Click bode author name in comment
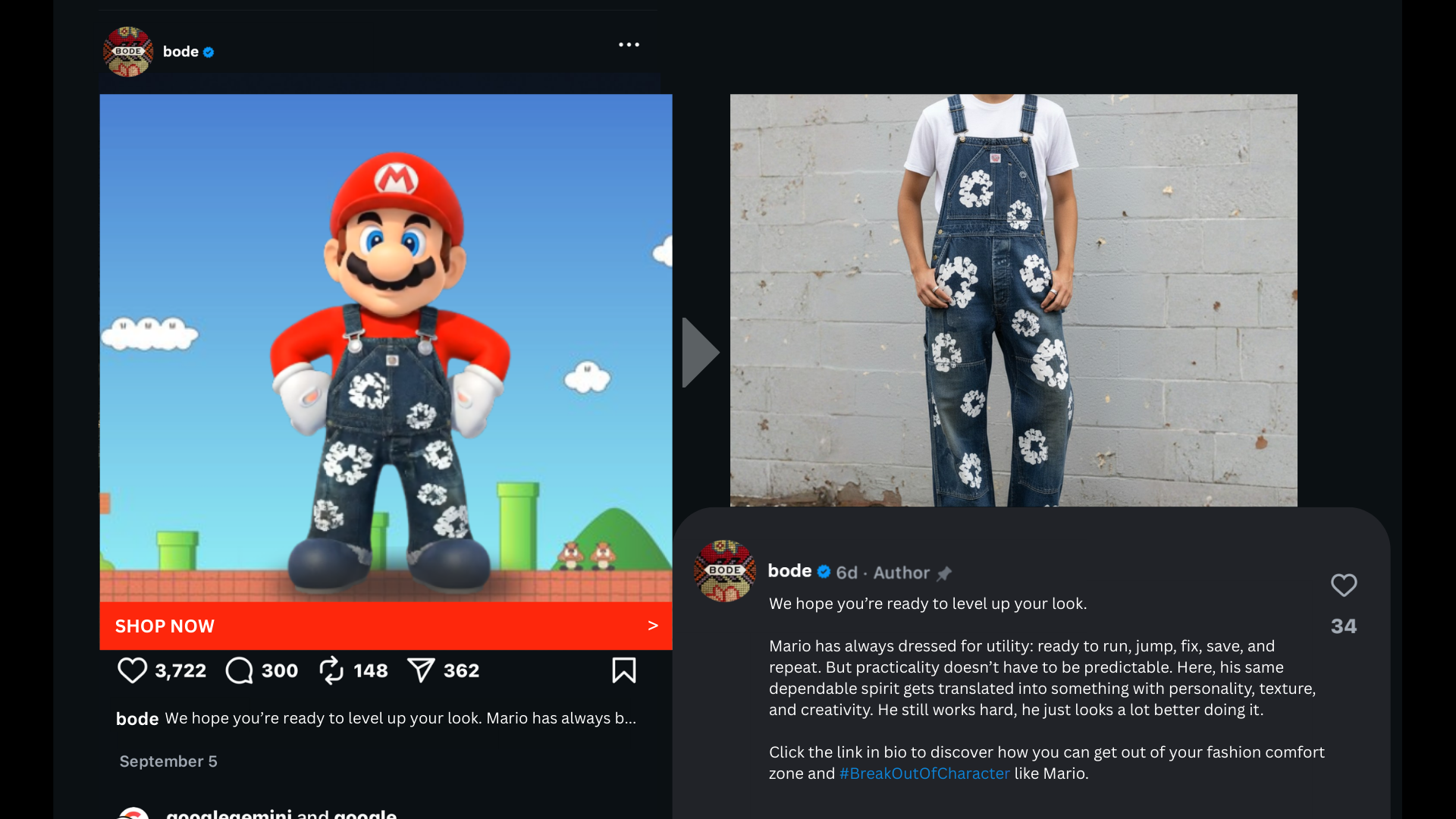 (x=789, y=571)
